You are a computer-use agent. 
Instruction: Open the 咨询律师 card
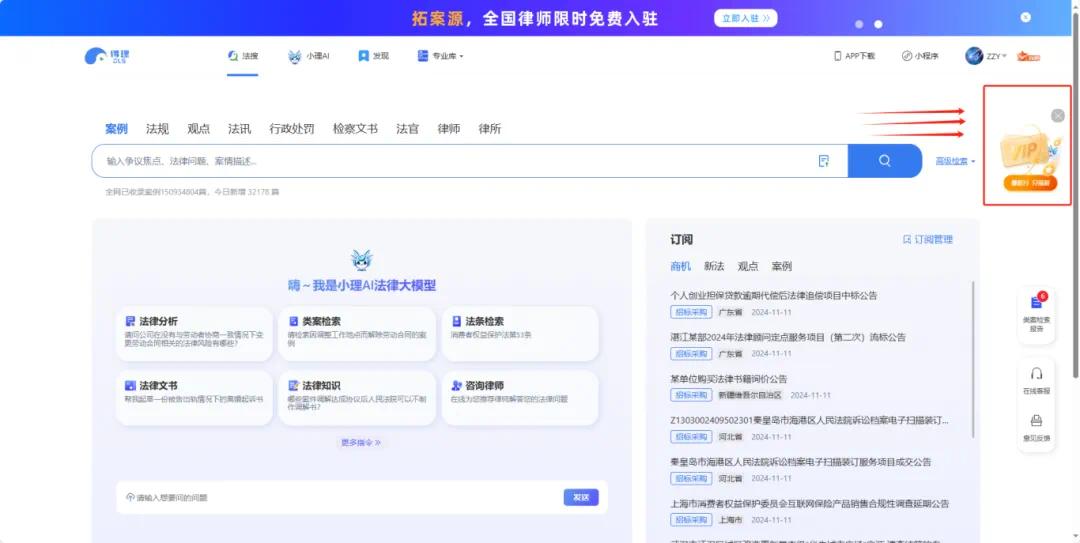(x=520, y=398)
